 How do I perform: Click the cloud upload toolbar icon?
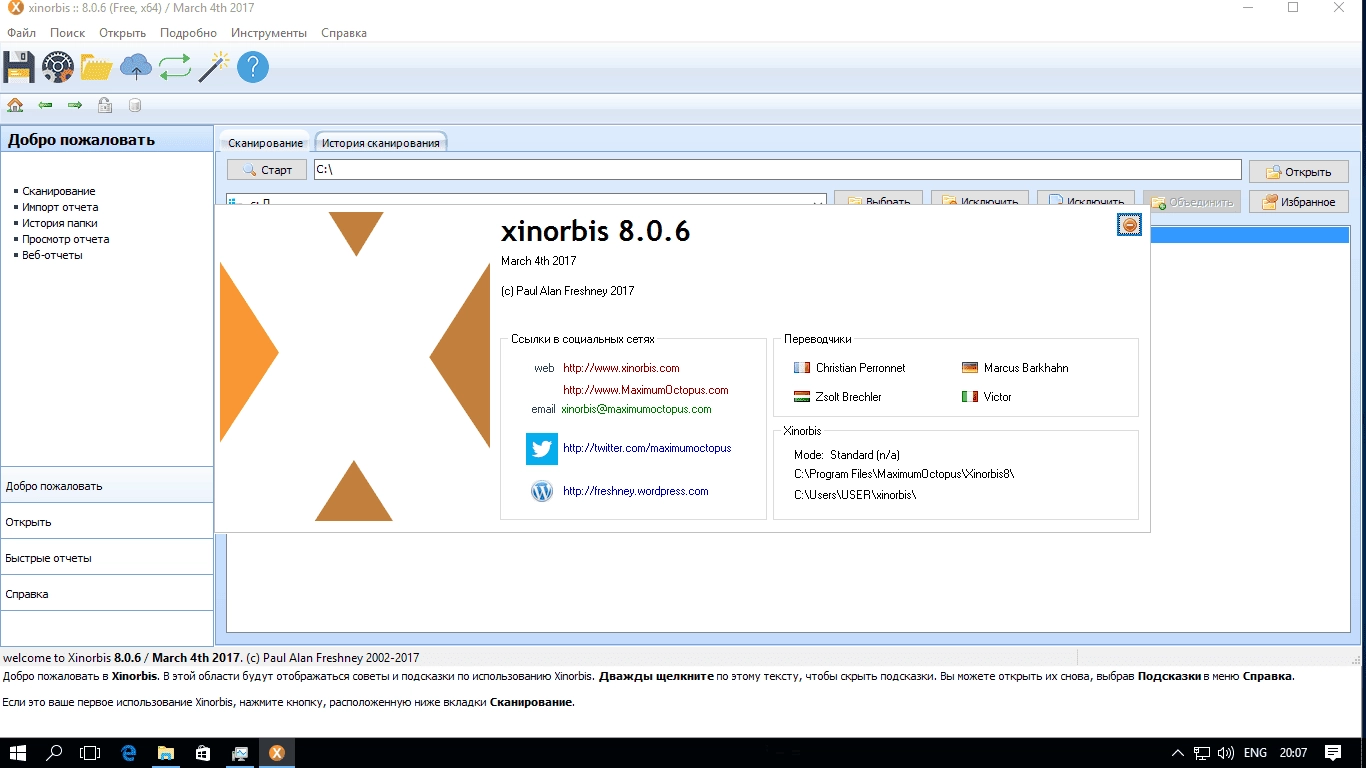click(x=136, y=67)
